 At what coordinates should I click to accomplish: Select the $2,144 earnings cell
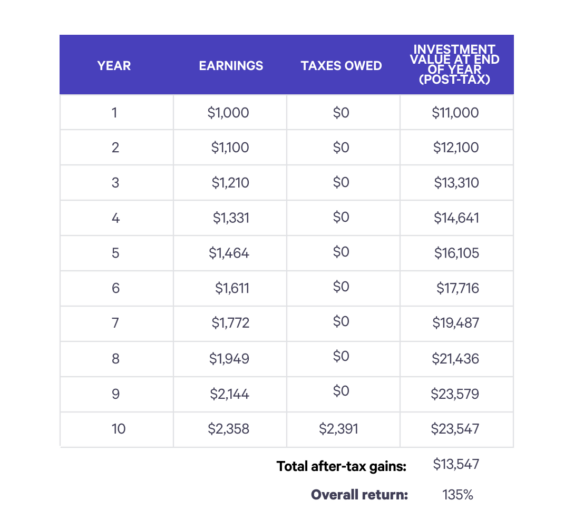point(229,394)
